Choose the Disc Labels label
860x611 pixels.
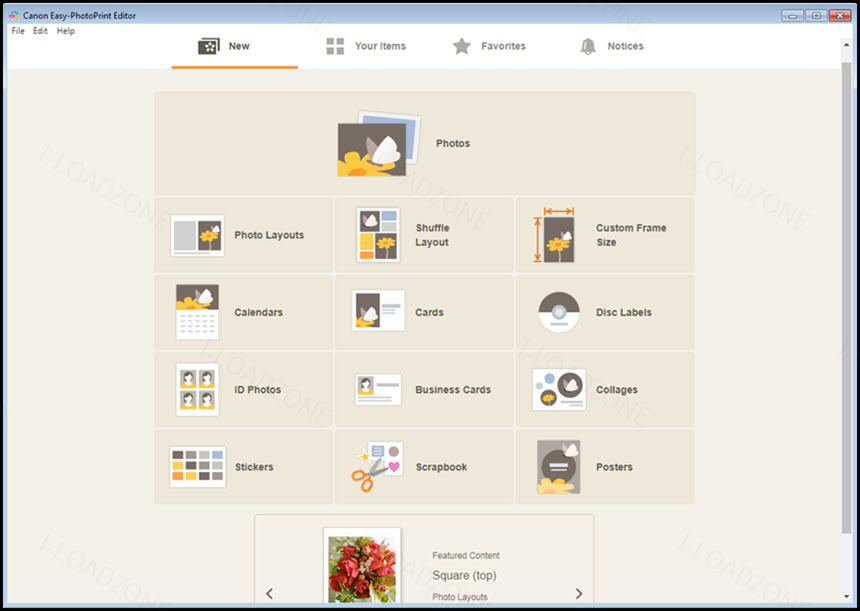coord(624,312)
